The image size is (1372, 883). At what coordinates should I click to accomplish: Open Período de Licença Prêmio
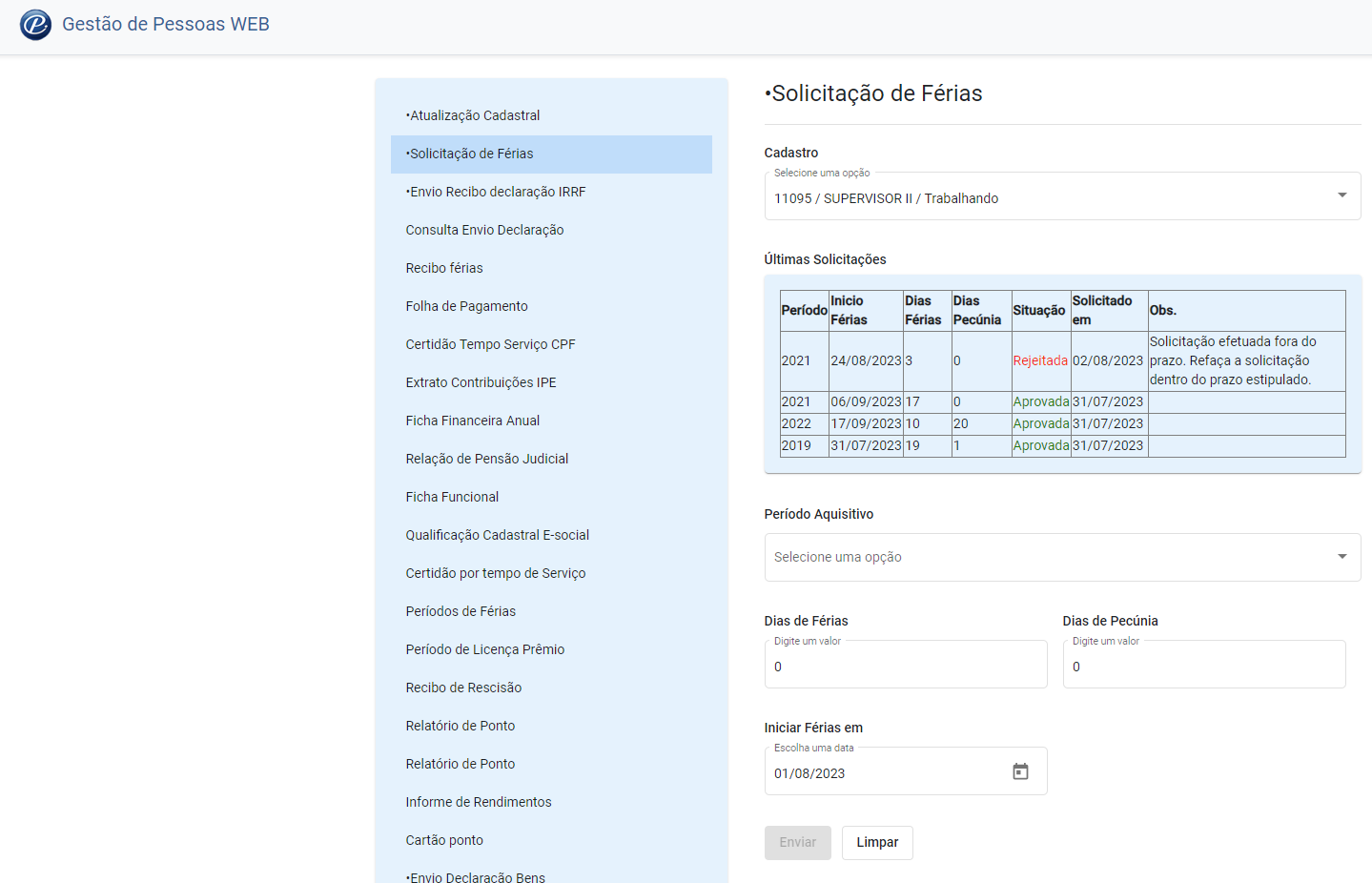coord(551,649)
